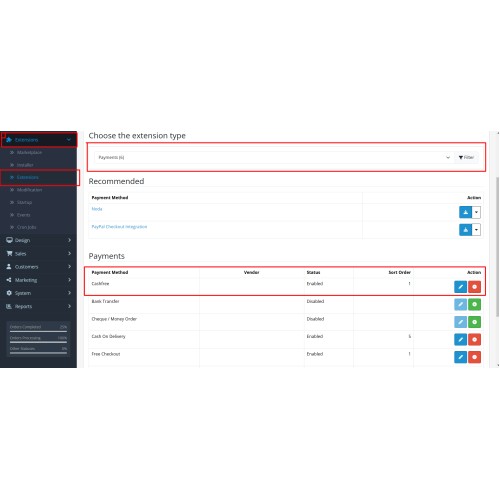This screenshot has width=500, height=500.
Task: Open dropdown arrow next to Nochex download button
Action: (476, 212)
